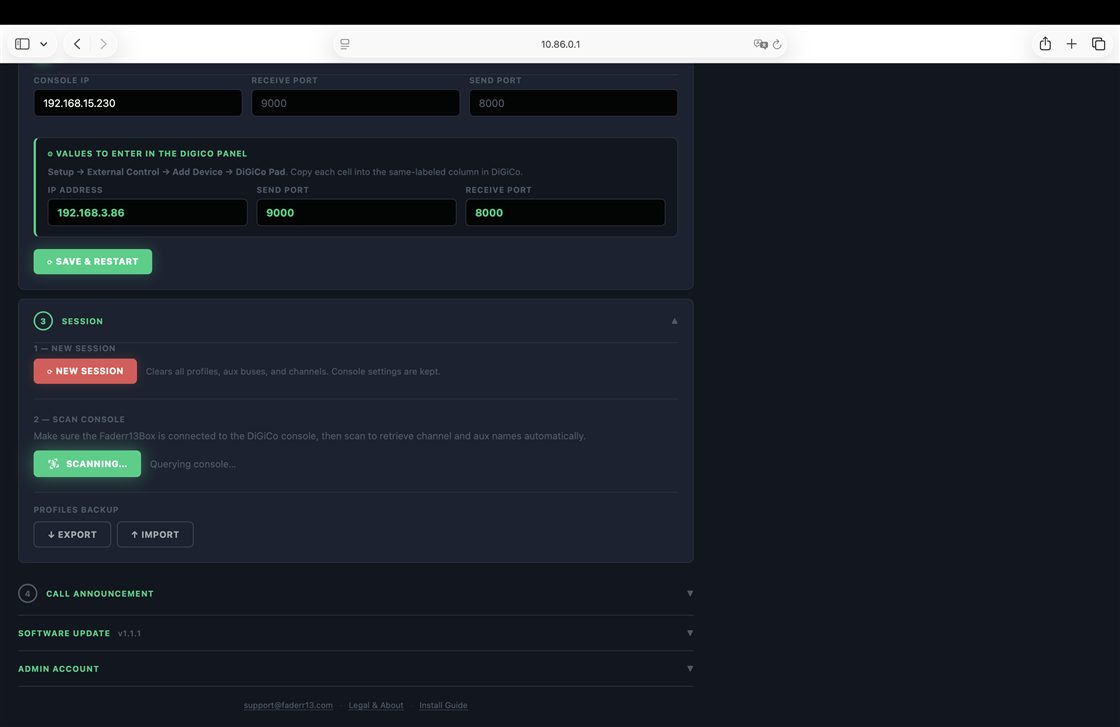1120x727 pixels.
Task: Select the Session section heading
Action: tap(82, 321)
